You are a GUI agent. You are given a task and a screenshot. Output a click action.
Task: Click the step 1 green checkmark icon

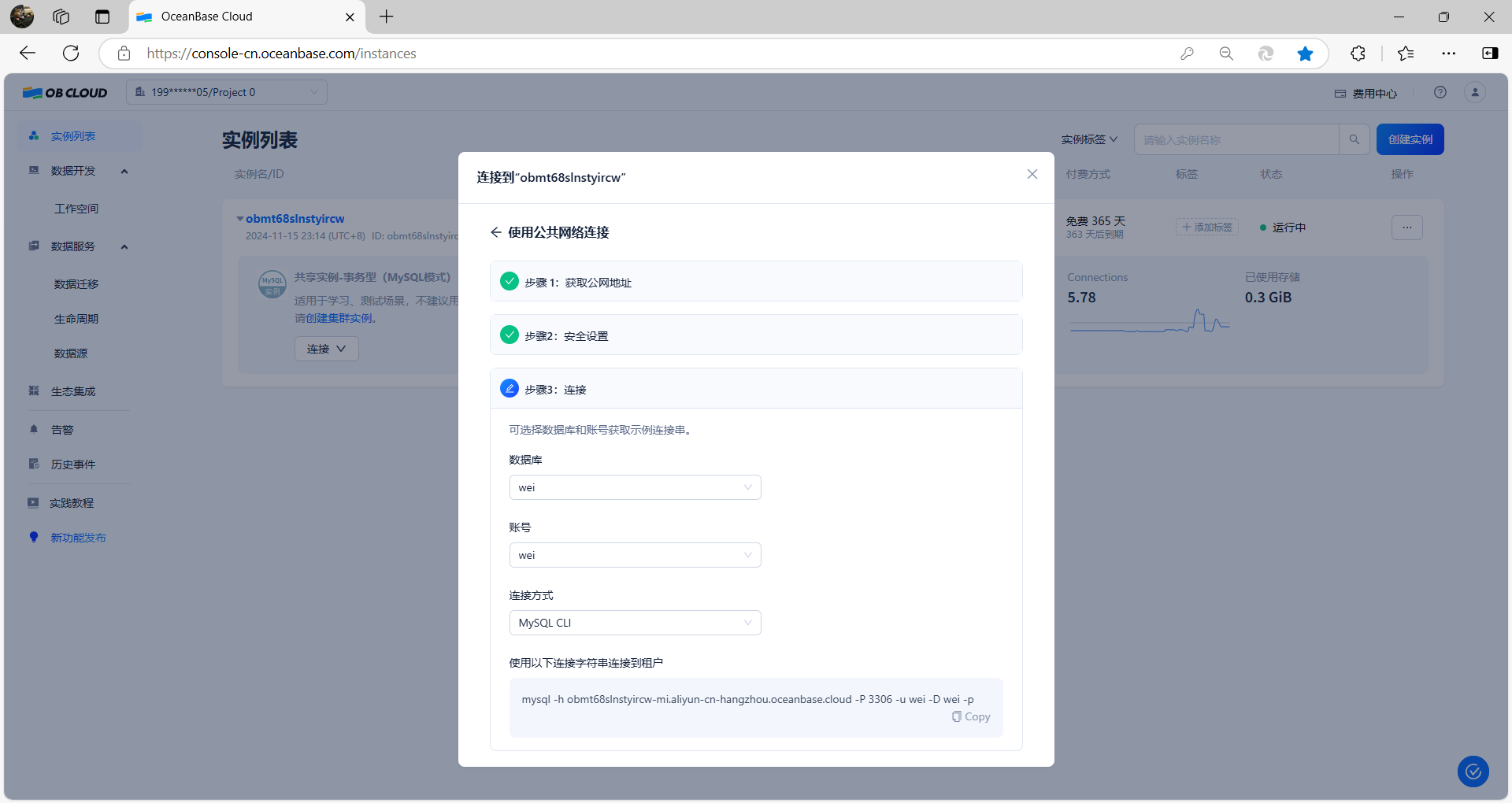pos(510,281)
